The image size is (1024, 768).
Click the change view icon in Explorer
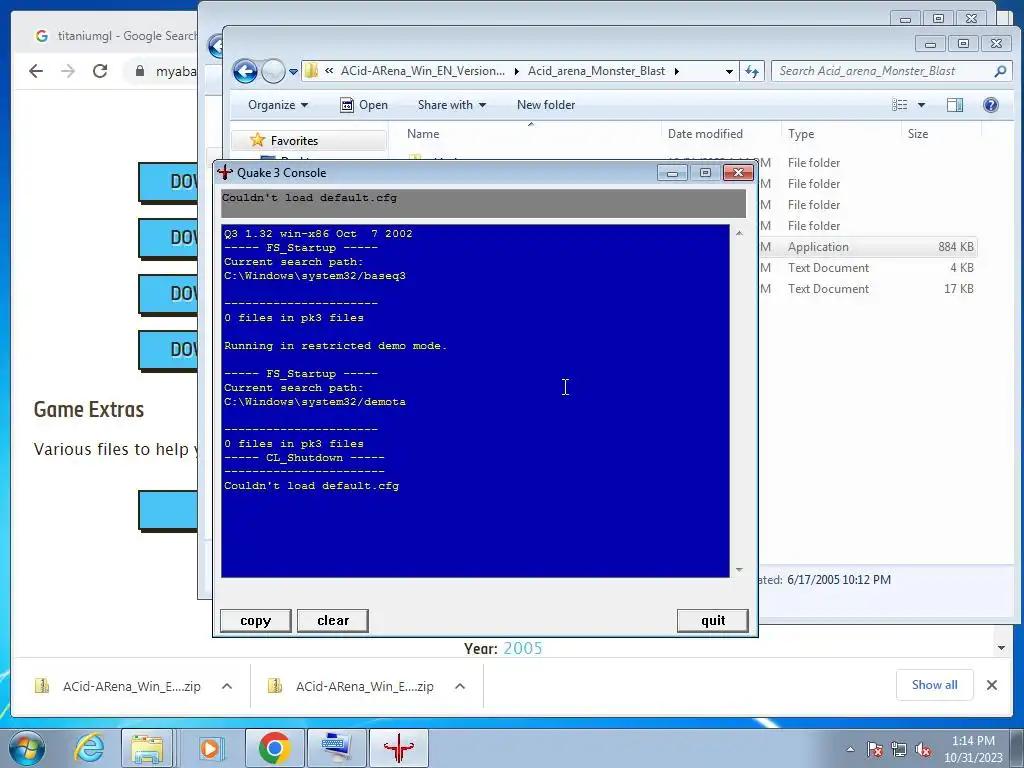point(900,105)
